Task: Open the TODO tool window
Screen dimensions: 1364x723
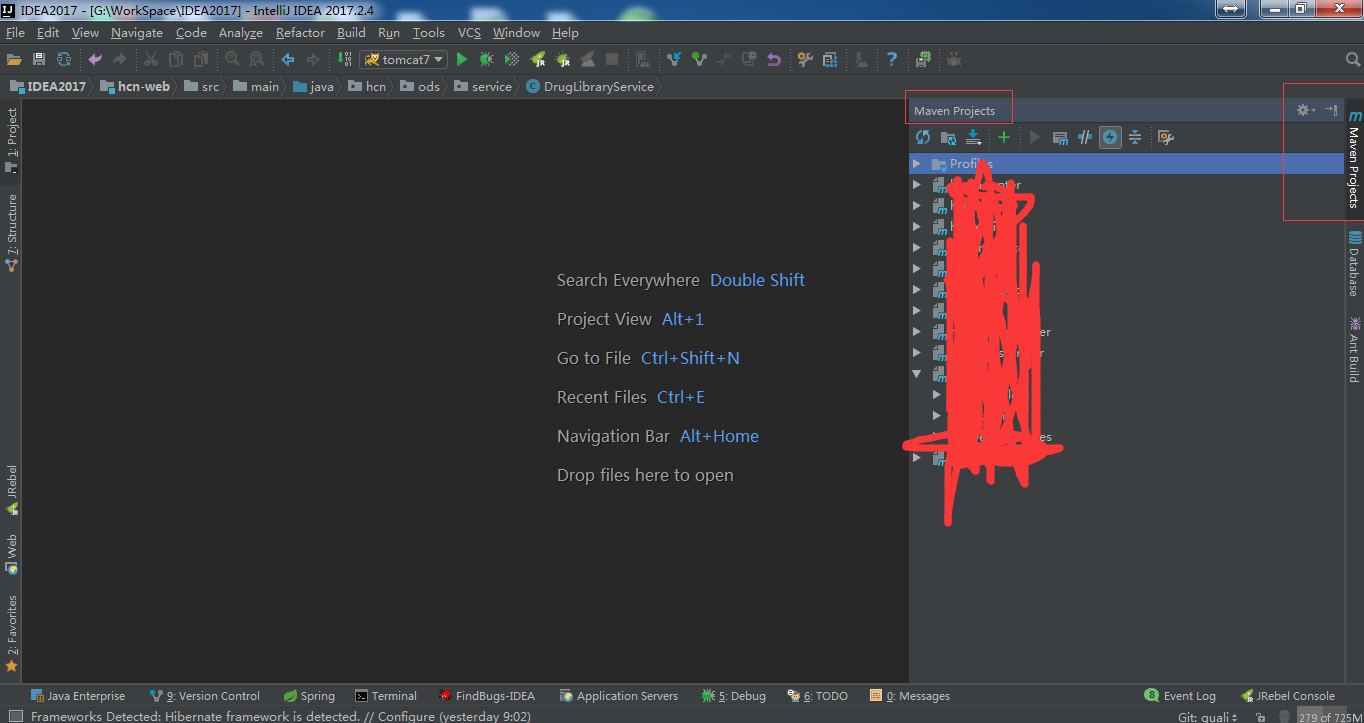Action: coord(817,696)
